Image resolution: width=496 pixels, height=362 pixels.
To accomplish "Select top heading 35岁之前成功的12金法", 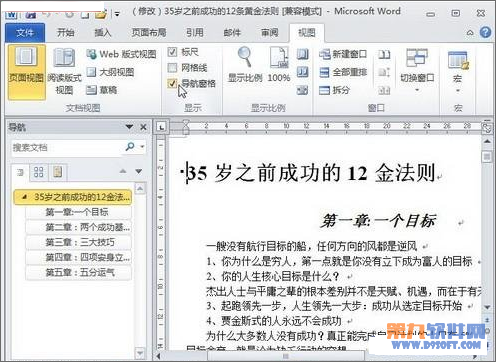I will coord(73,197).
